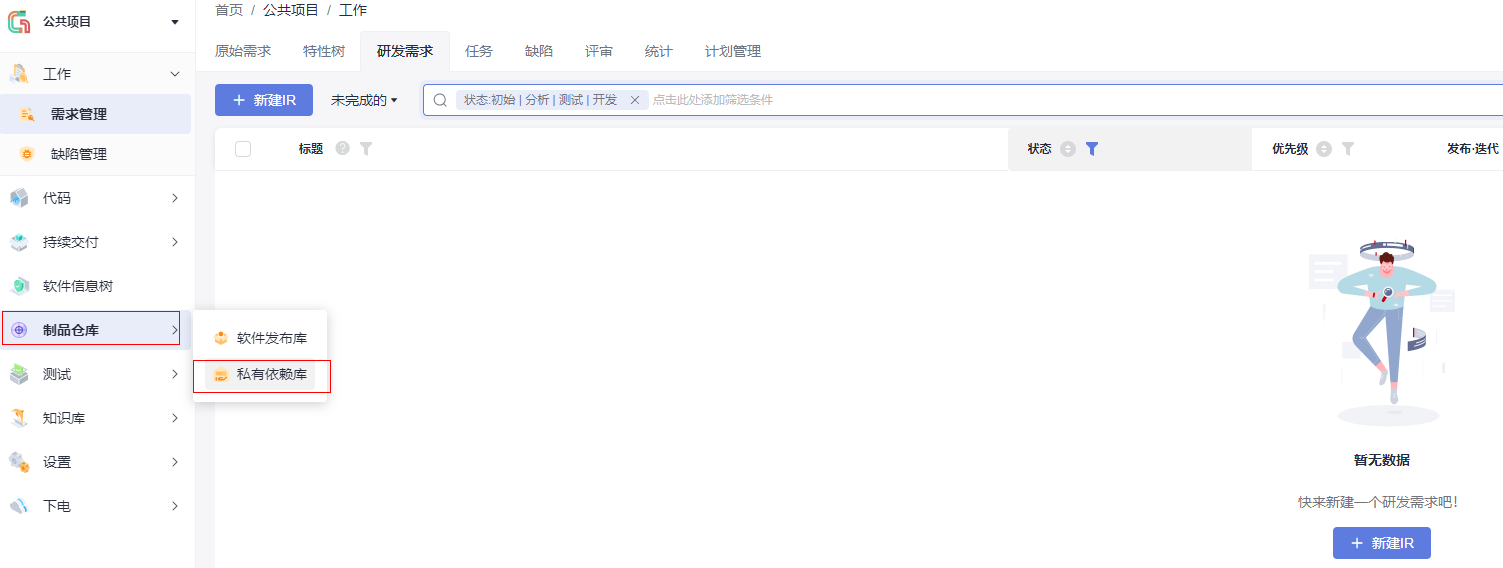Expand the 设置 section chevron
1503x568 pixels.
point(175,462)
